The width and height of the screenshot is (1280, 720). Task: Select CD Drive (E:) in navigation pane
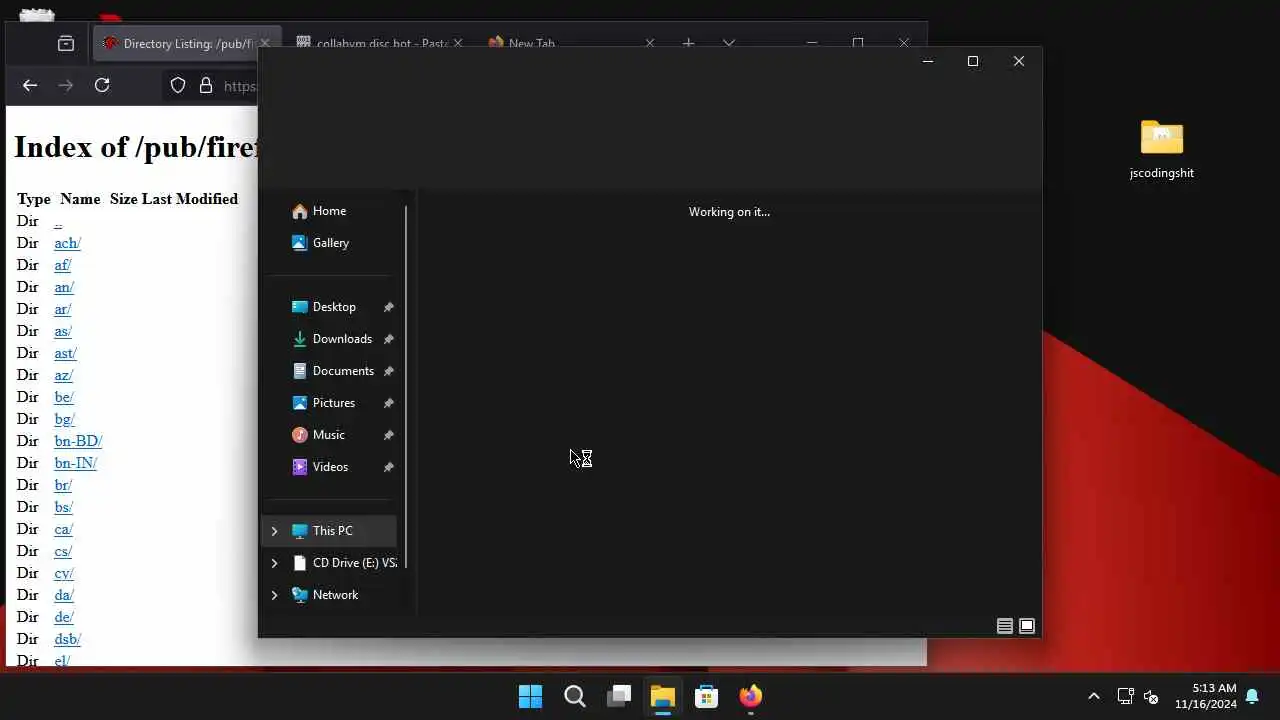(344, 563)
